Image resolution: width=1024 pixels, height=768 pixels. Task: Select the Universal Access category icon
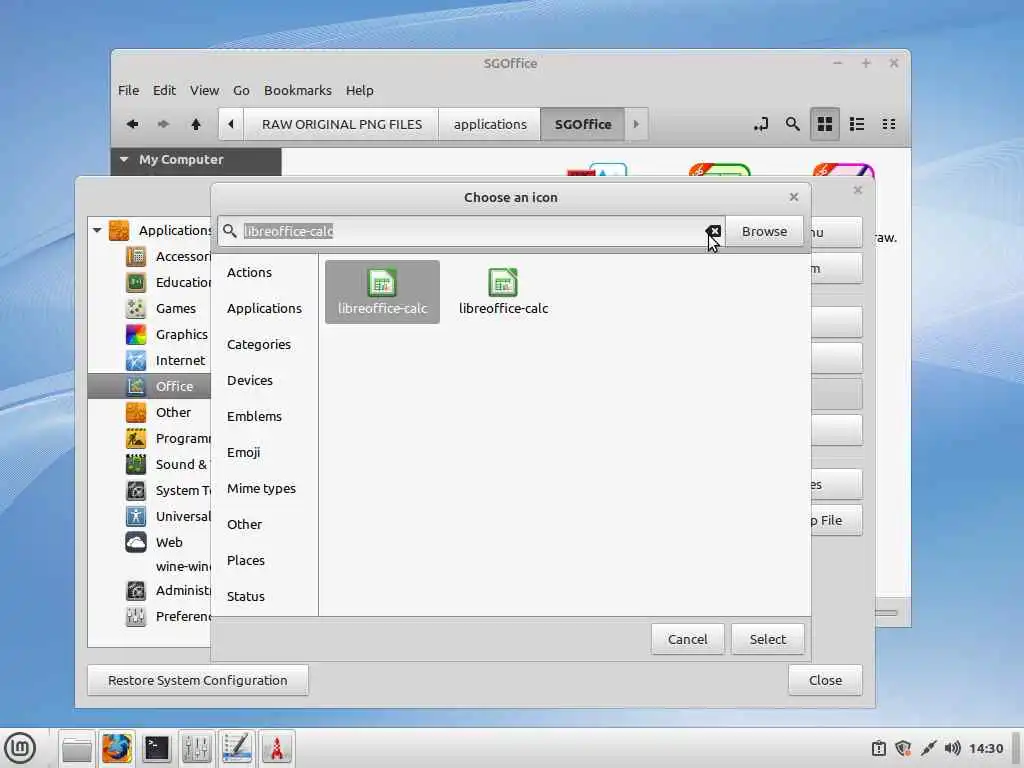coord(136,516)
